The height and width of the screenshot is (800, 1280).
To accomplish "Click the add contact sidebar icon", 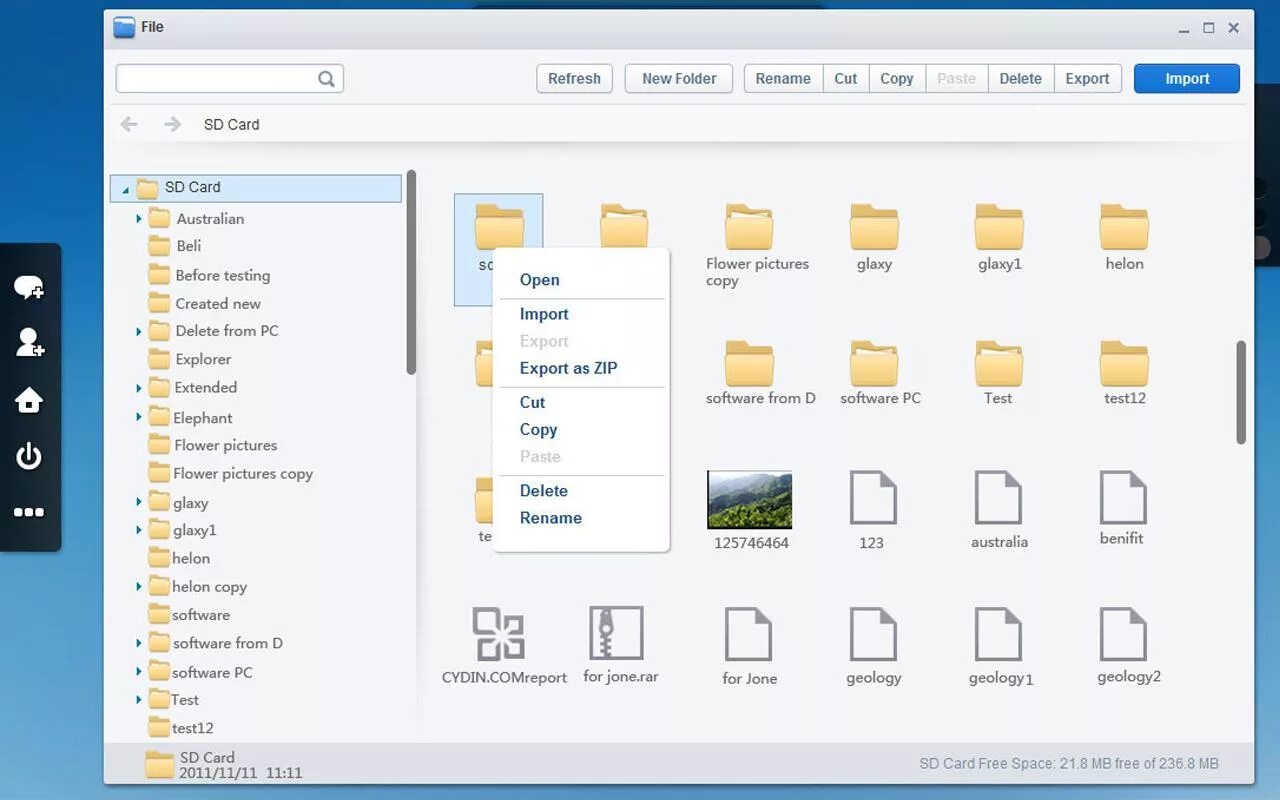I will coord(29,343).
